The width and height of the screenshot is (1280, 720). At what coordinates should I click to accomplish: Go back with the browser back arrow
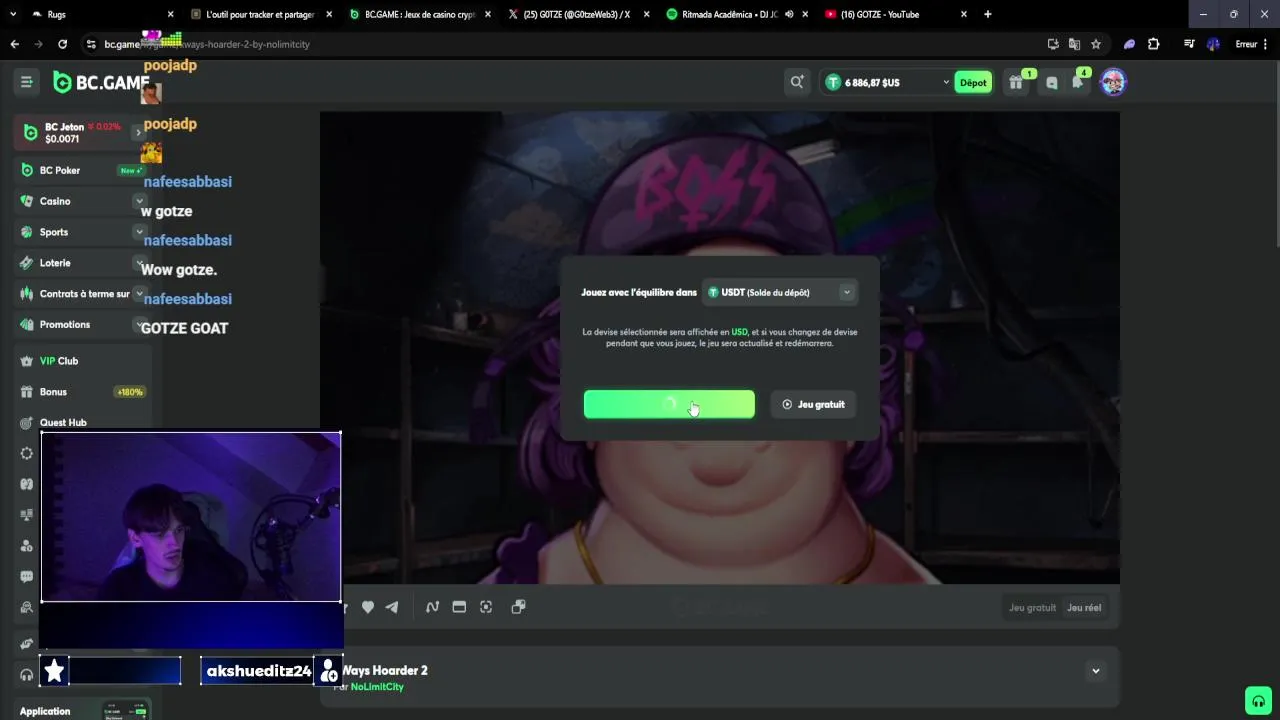click(14, 44)
